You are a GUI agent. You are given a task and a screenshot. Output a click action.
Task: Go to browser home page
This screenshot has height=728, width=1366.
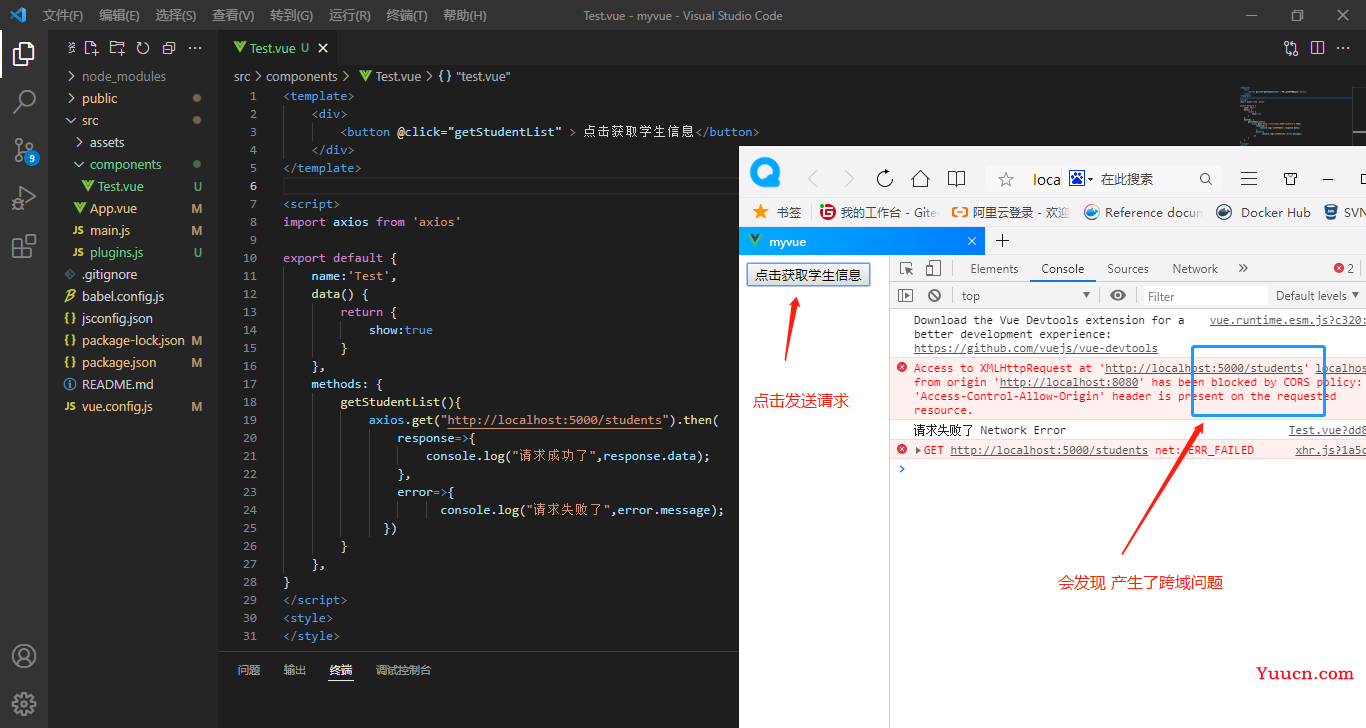pos(921,179)
